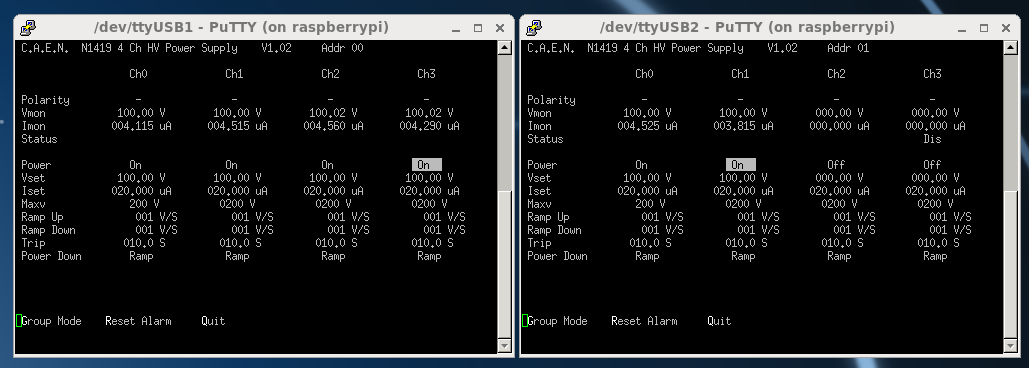Screen dimensions: 1029x368
Task: Click Ch2 Trip 010.0 S in ttyUSB2
Action: point(842,243)
